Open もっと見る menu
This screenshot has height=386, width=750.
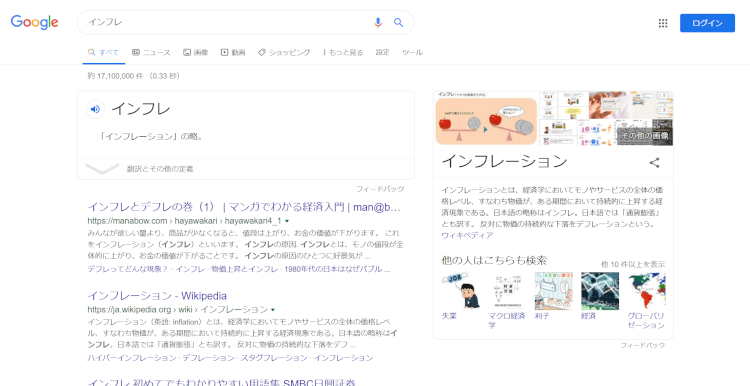tap(343, 53)
